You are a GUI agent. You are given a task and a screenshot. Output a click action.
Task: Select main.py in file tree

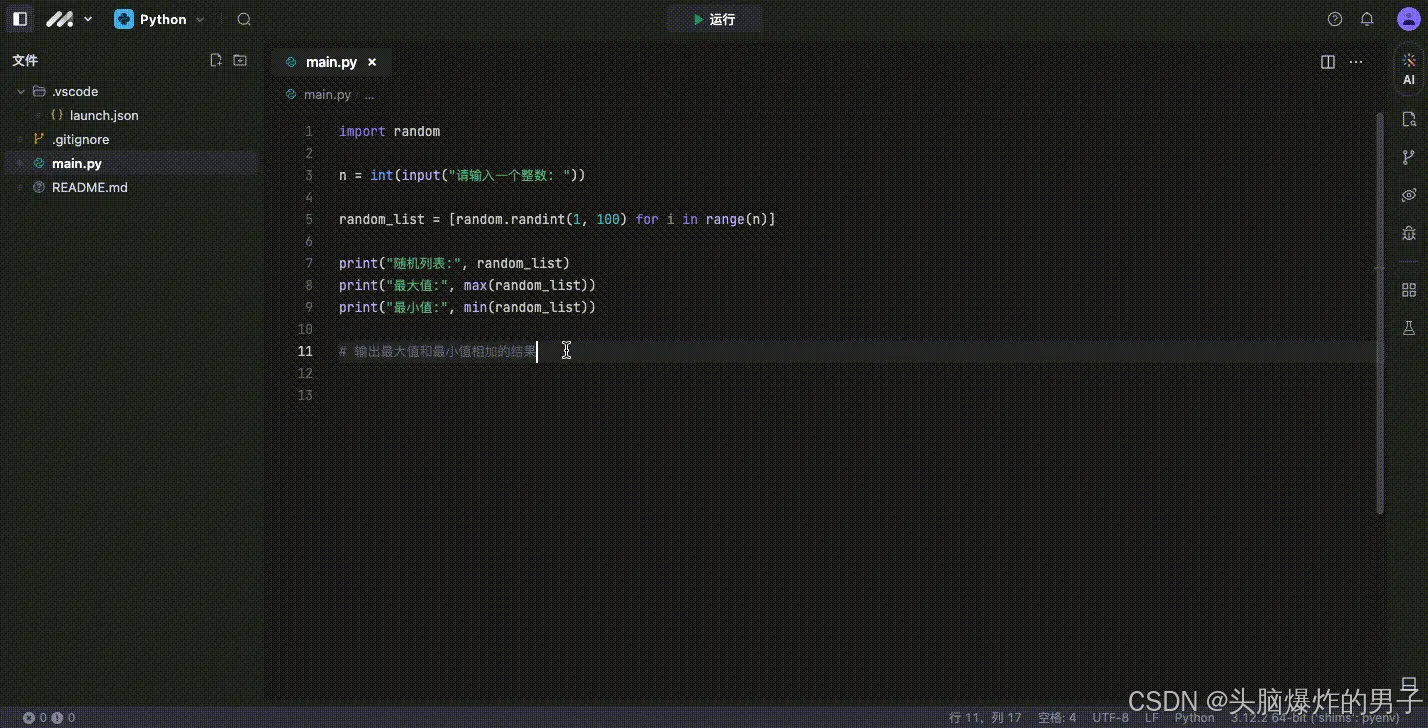(x=130, y=163)
